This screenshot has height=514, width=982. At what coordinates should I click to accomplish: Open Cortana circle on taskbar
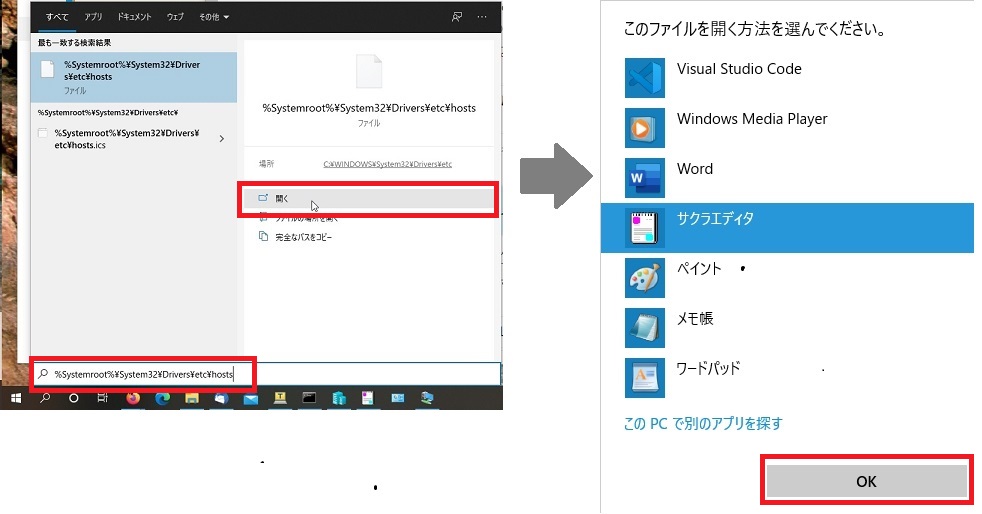tap(74, 398)
